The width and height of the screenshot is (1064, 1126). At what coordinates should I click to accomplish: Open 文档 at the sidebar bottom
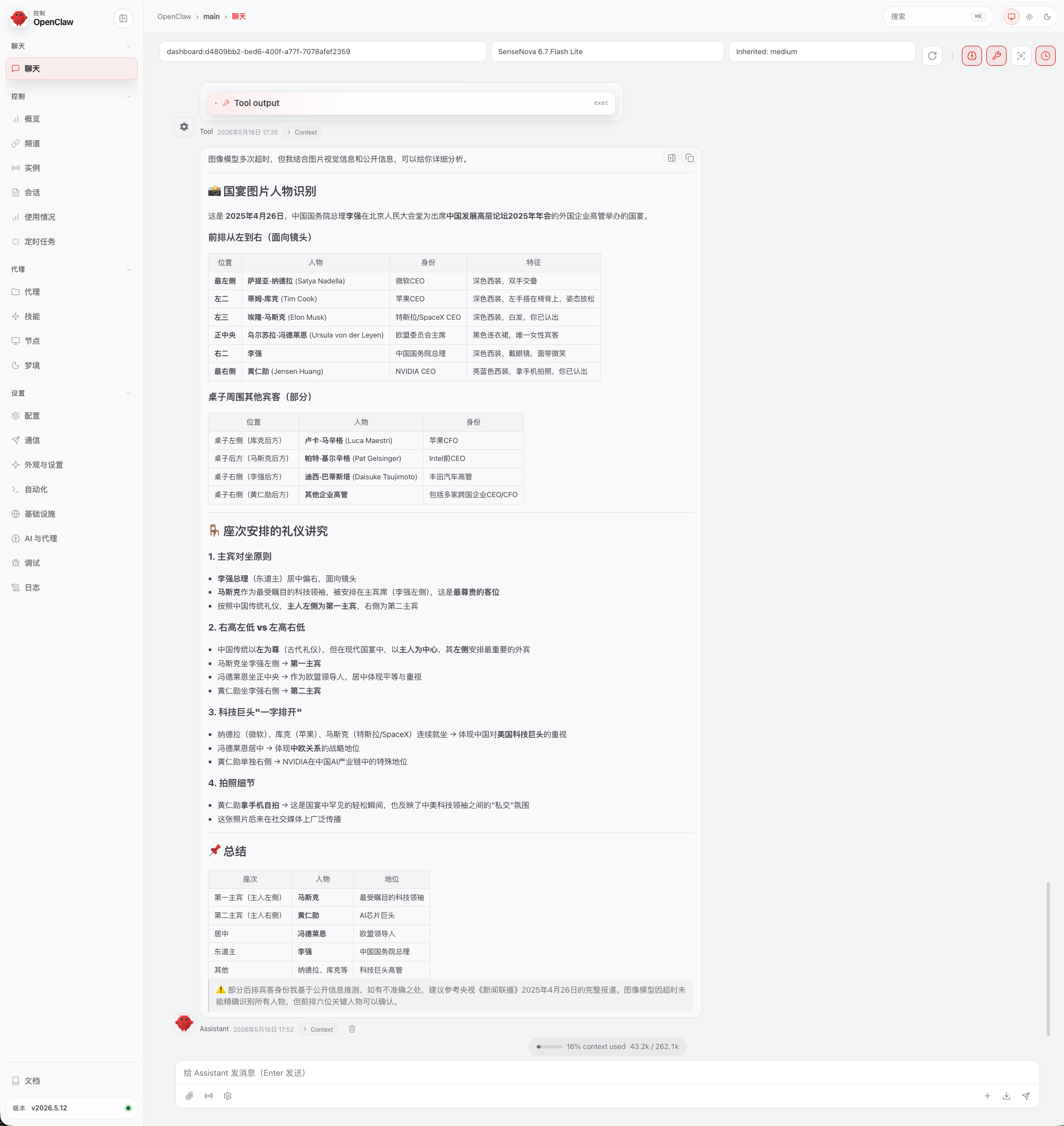(71, 1081)
